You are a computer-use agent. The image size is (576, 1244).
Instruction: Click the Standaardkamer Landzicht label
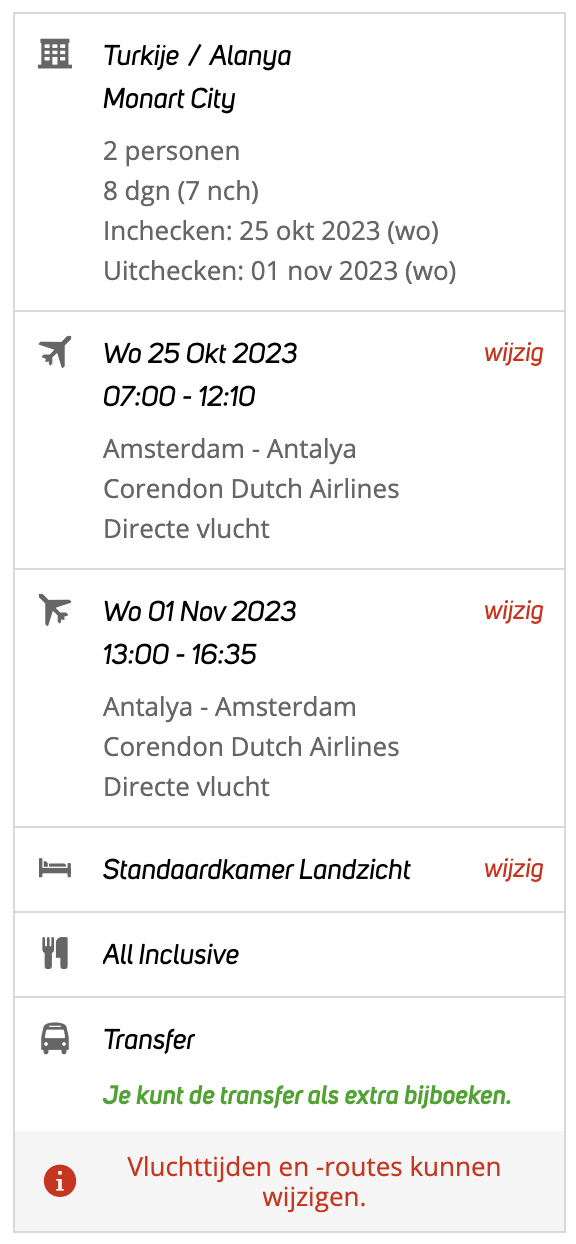pos(257,870)
